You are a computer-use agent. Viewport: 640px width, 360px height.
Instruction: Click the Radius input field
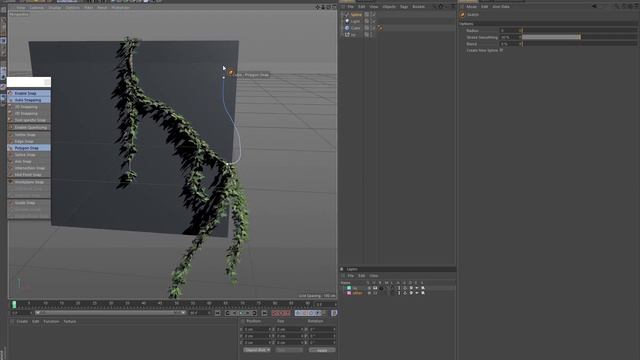pos(511,30)
